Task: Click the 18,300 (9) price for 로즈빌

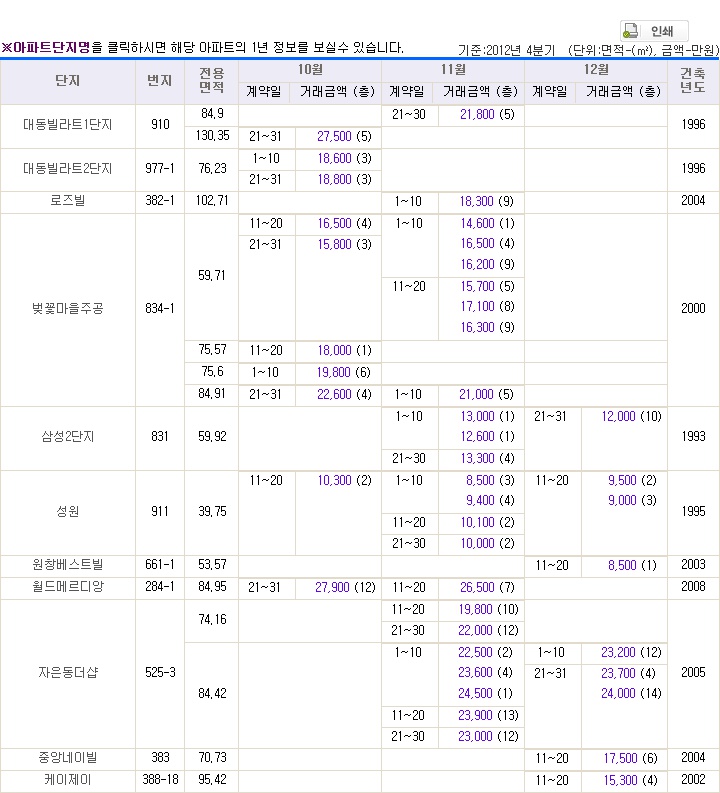Action: click(x=486, y=202)
